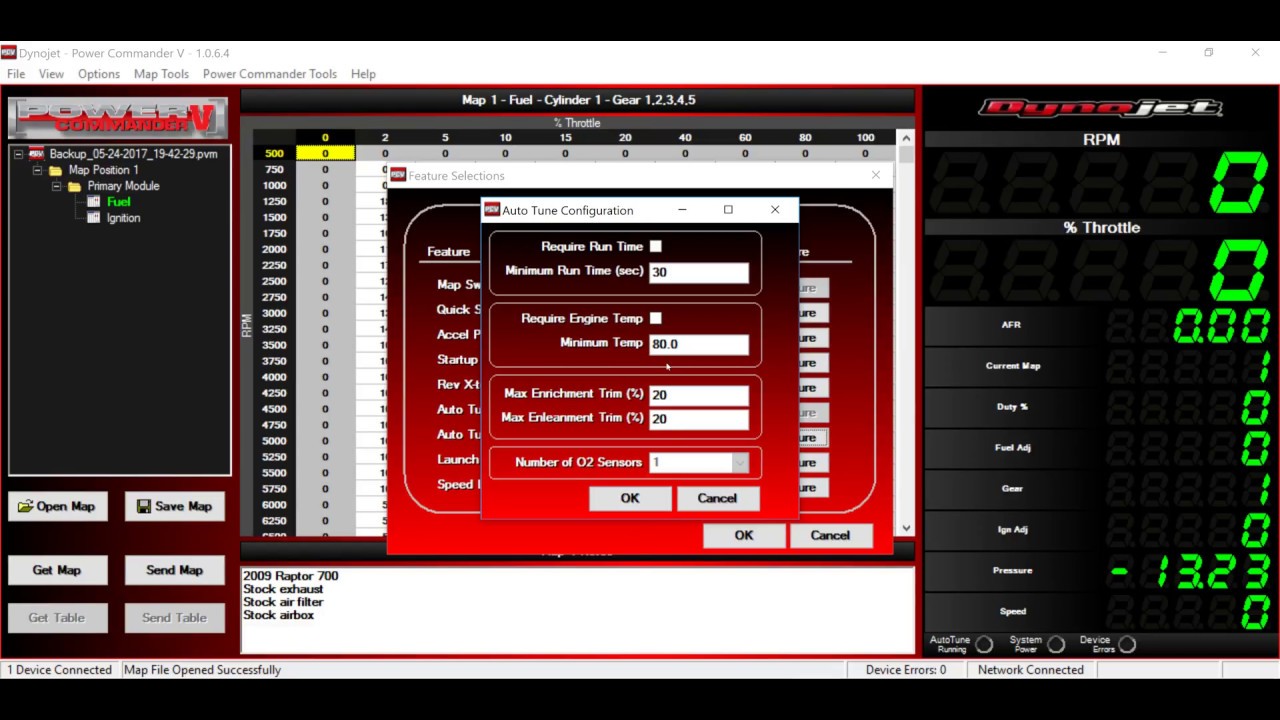Select the Ignition table in tree
The image size is (1280, 720).
(124, 218)
